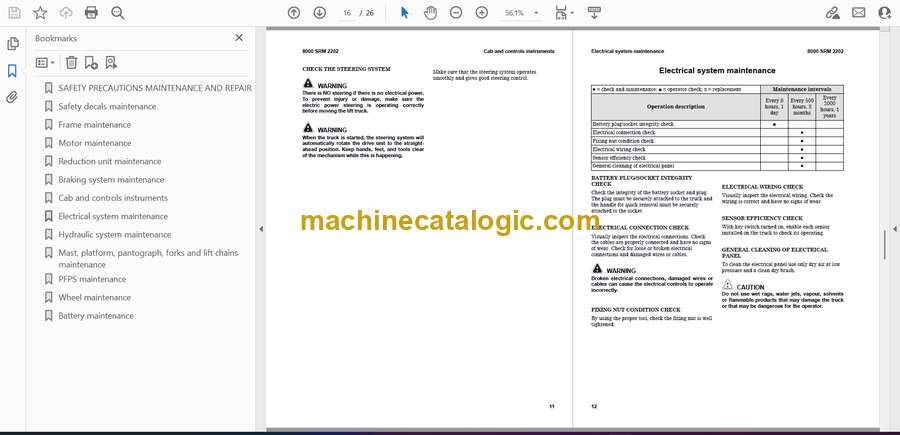This screenshot has height=435, width=900.
Task: Find current bookmark icon
Action: (x=111, y=63)
